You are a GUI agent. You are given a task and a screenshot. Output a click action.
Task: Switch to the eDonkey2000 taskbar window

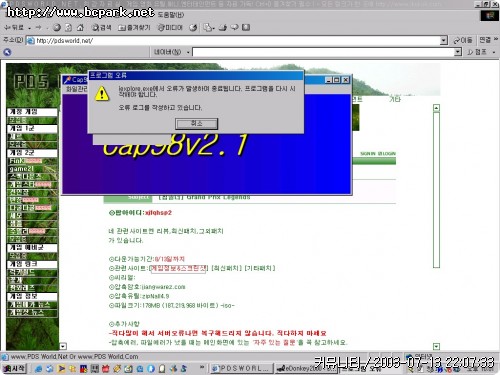coord(307,369)
